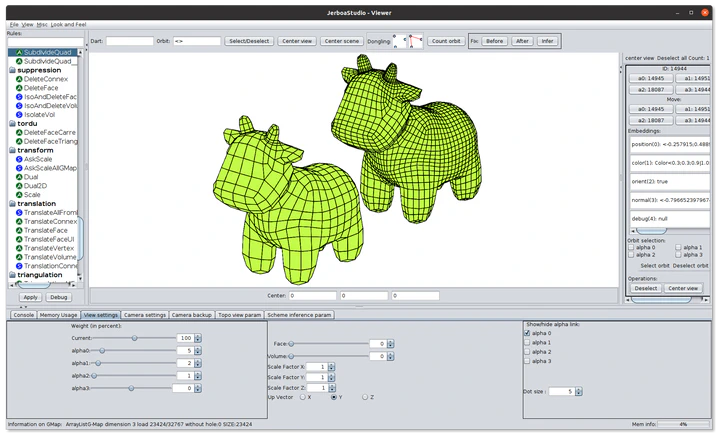The width and height of the screenshot is (720, 437).
Task: Open the Camera settings tab
Action: 145,315
